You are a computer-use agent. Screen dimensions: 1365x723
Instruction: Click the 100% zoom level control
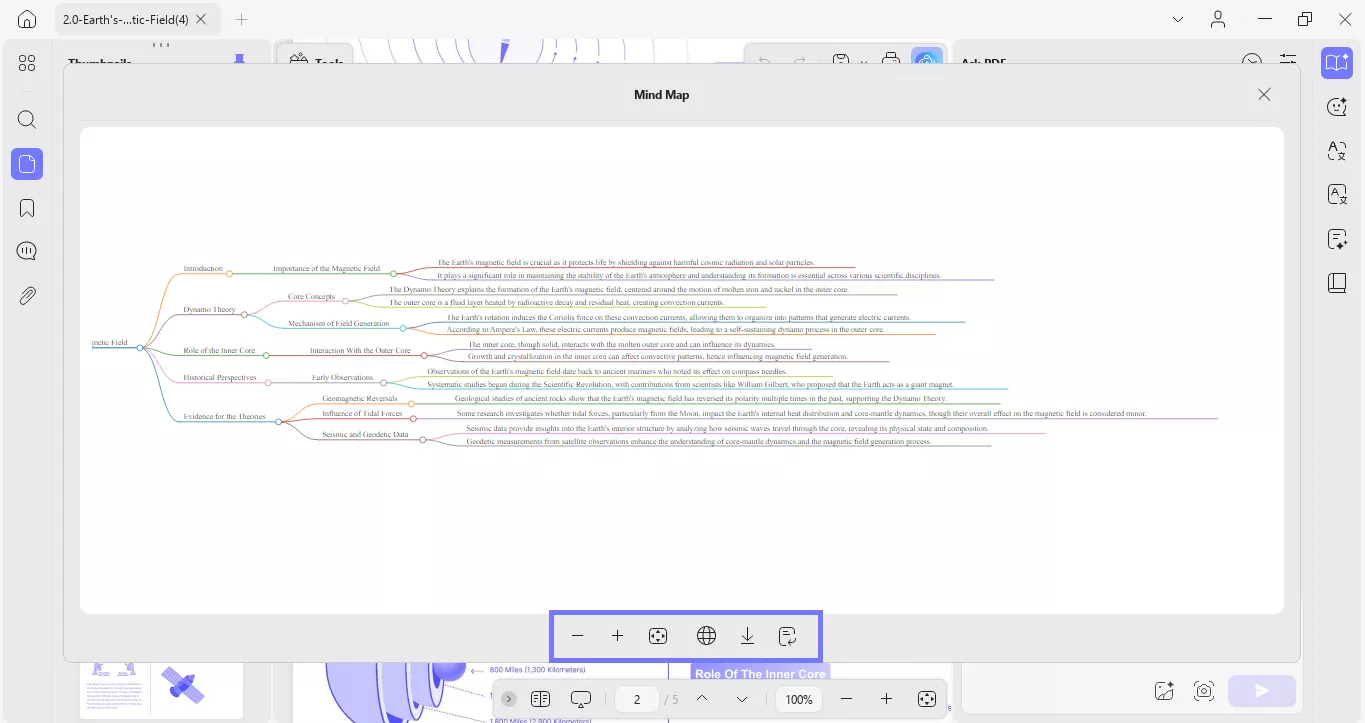pos(798,699)
